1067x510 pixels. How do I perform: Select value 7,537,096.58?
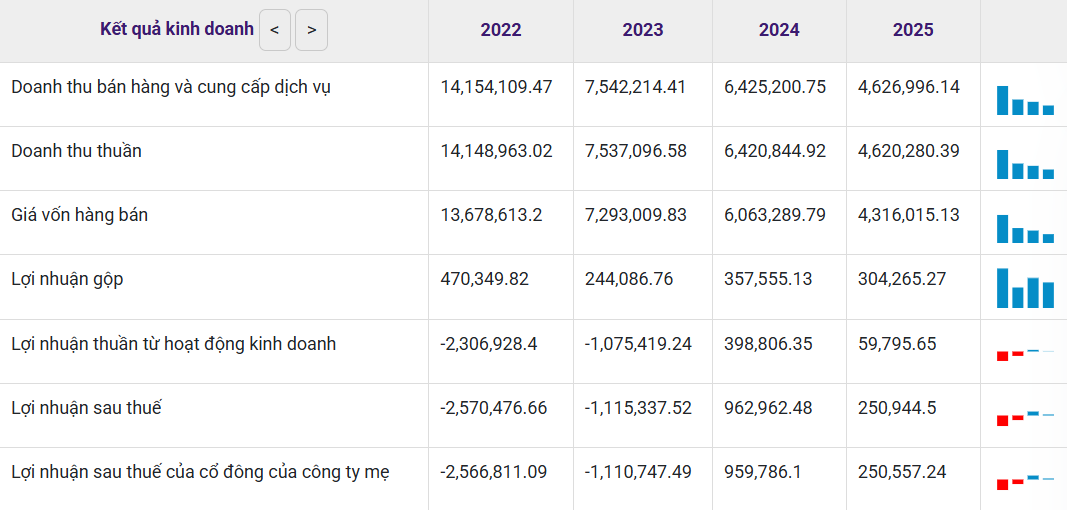coord(636,151)
